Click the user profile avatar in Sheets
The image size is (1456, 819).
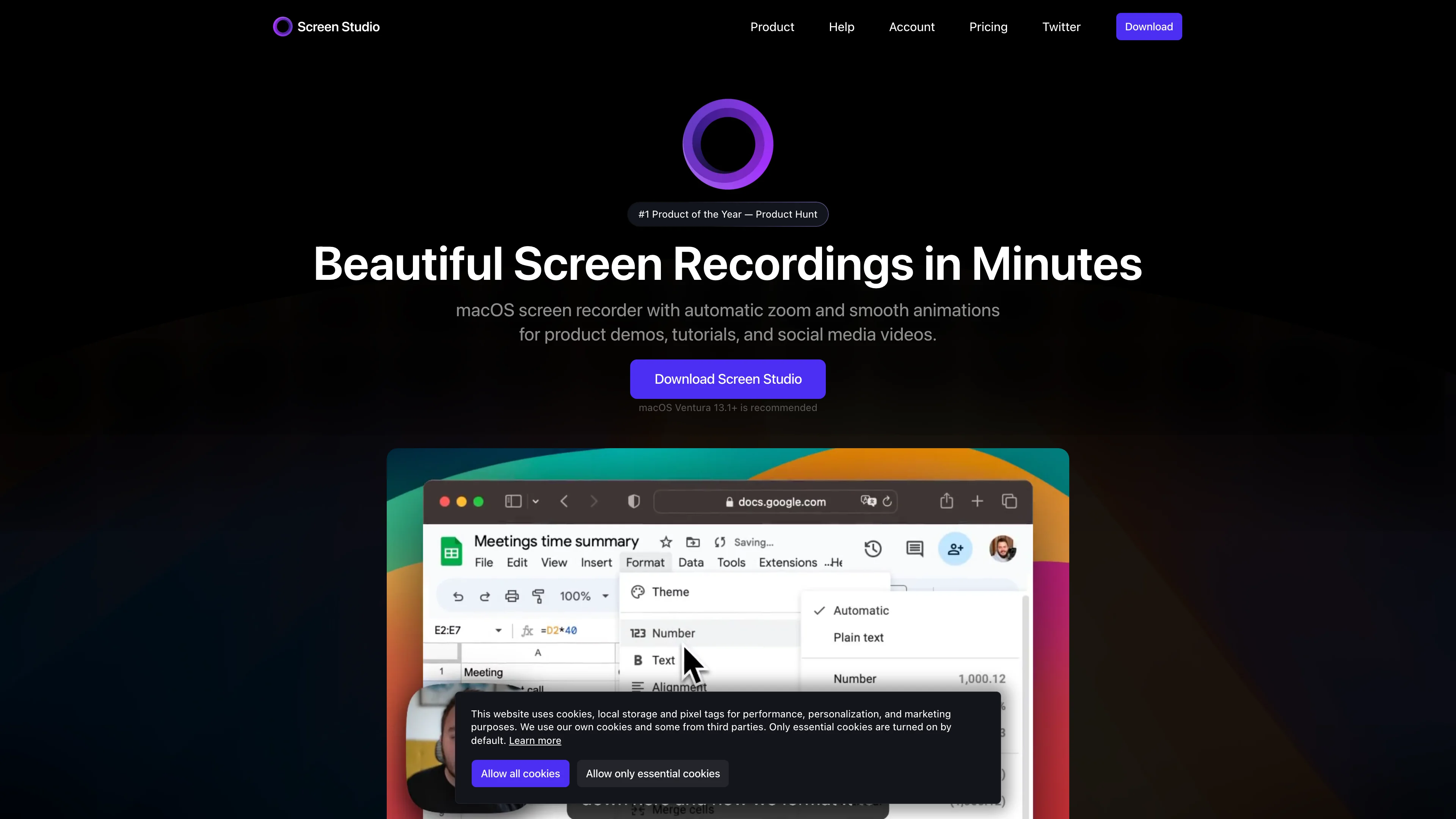1003,549
